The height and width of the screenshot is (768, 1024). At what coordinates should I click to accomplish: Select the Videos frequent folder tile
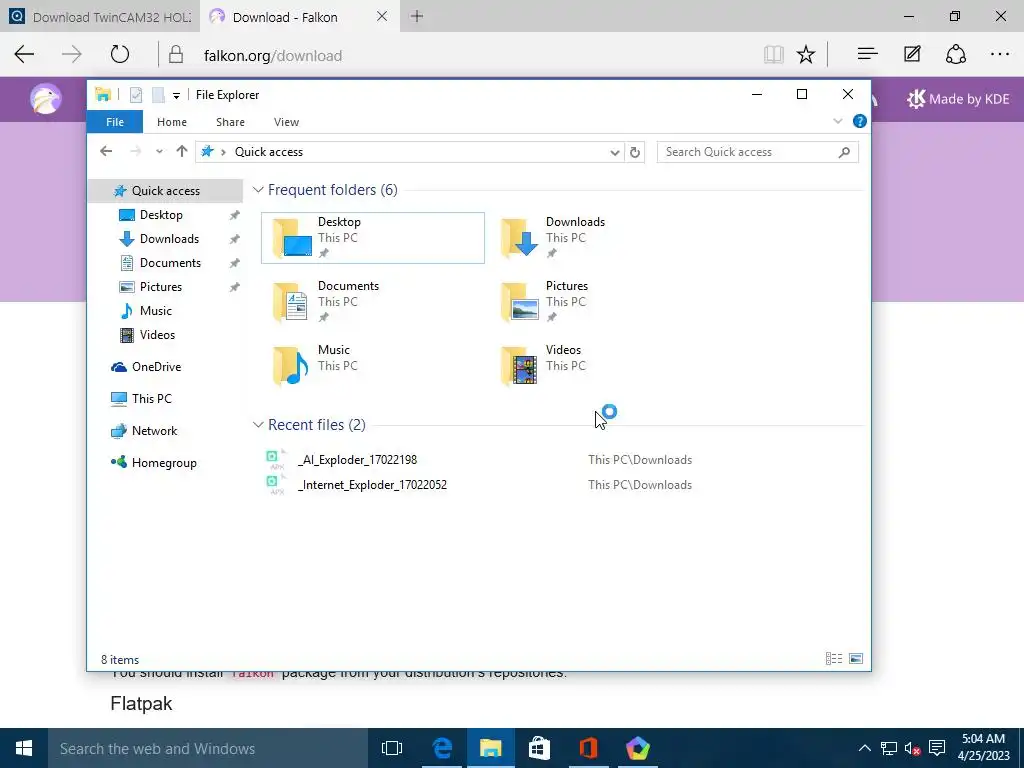coord(601,366)
